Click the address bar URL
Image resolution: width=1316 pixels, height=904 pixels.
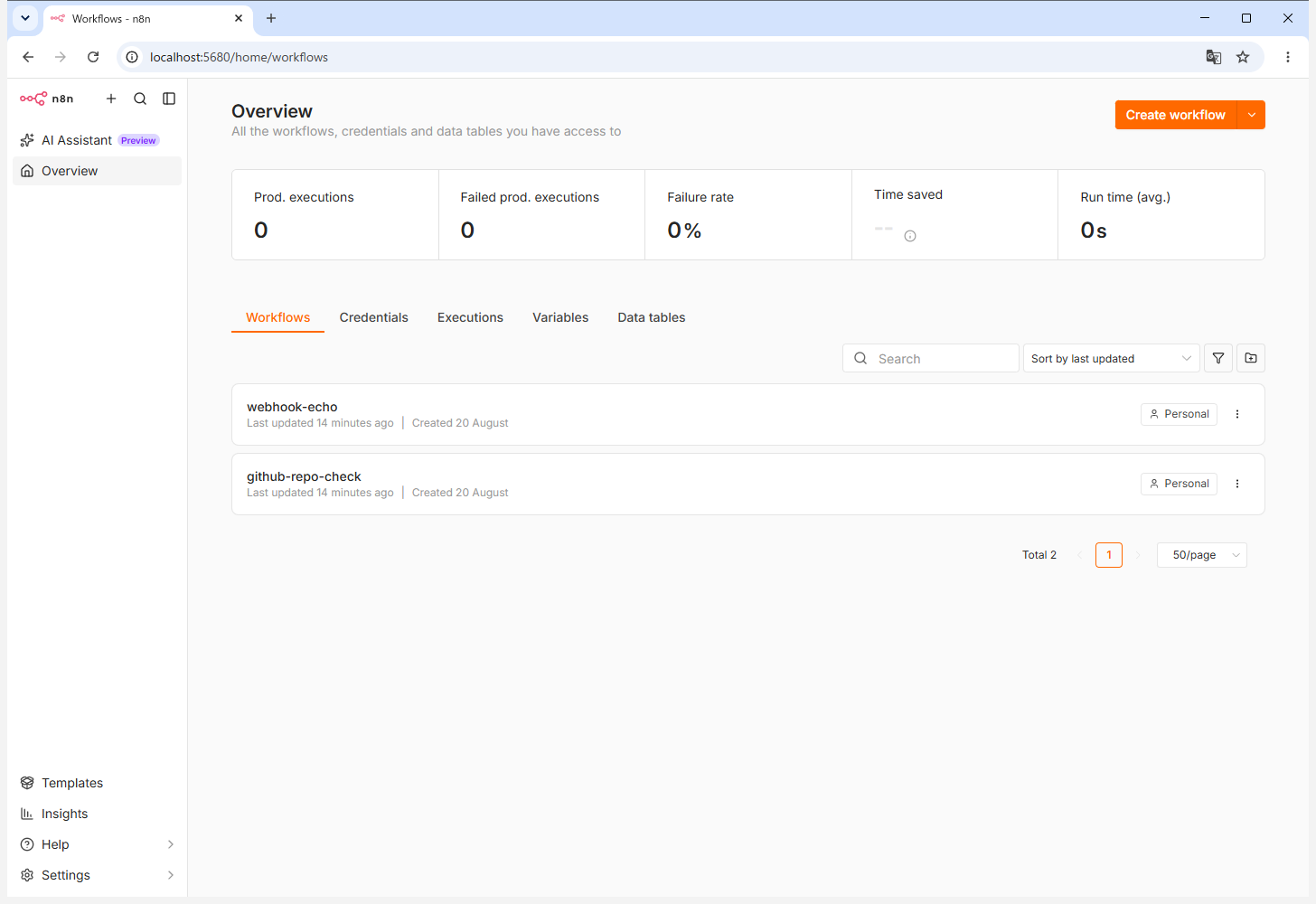coord(239,57)
